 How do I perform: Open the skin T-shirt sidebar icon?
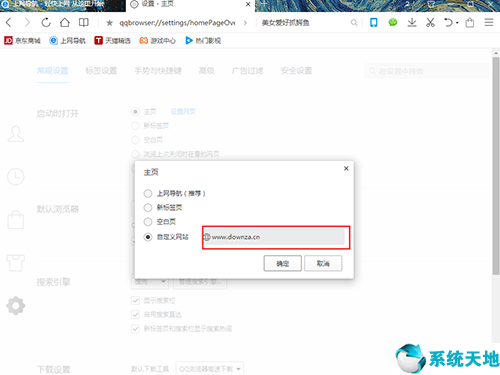pos(16,263)
